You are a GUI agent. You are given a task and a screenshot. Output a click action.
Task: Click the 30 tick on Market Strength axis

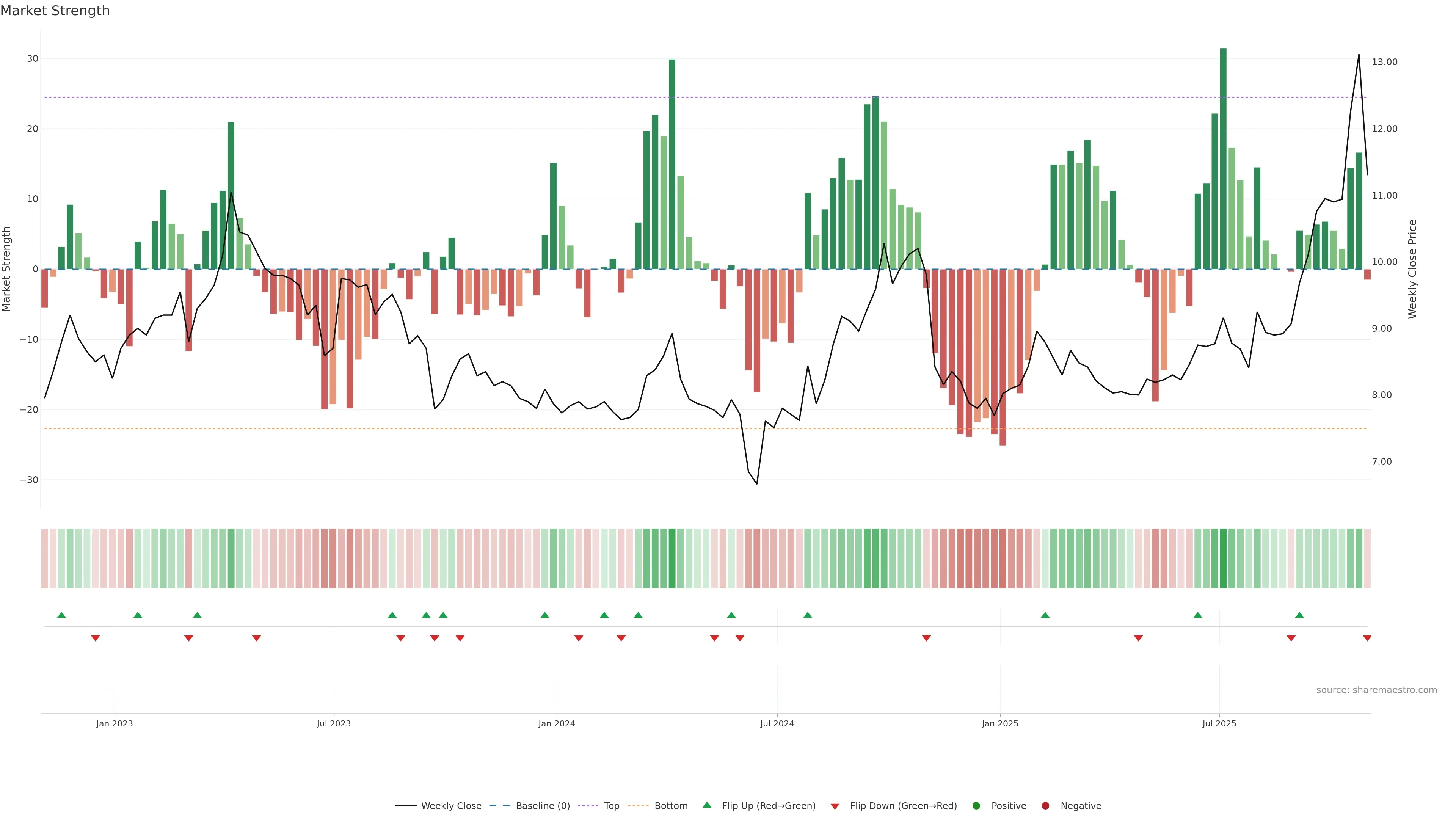coord(32,59)
